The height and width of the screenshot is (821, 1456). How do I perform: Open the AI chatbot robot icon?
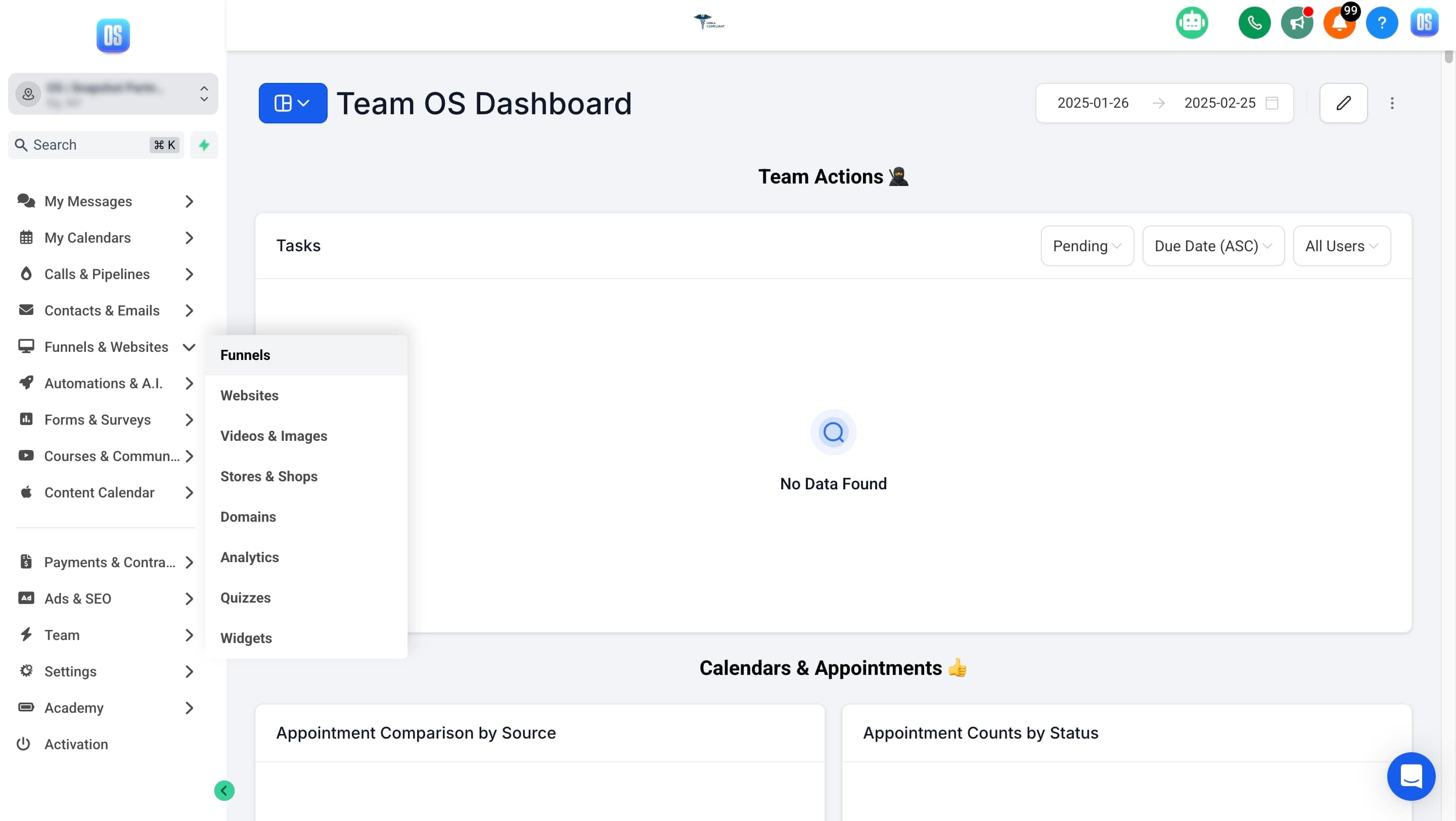click(x=1192, y=23)
